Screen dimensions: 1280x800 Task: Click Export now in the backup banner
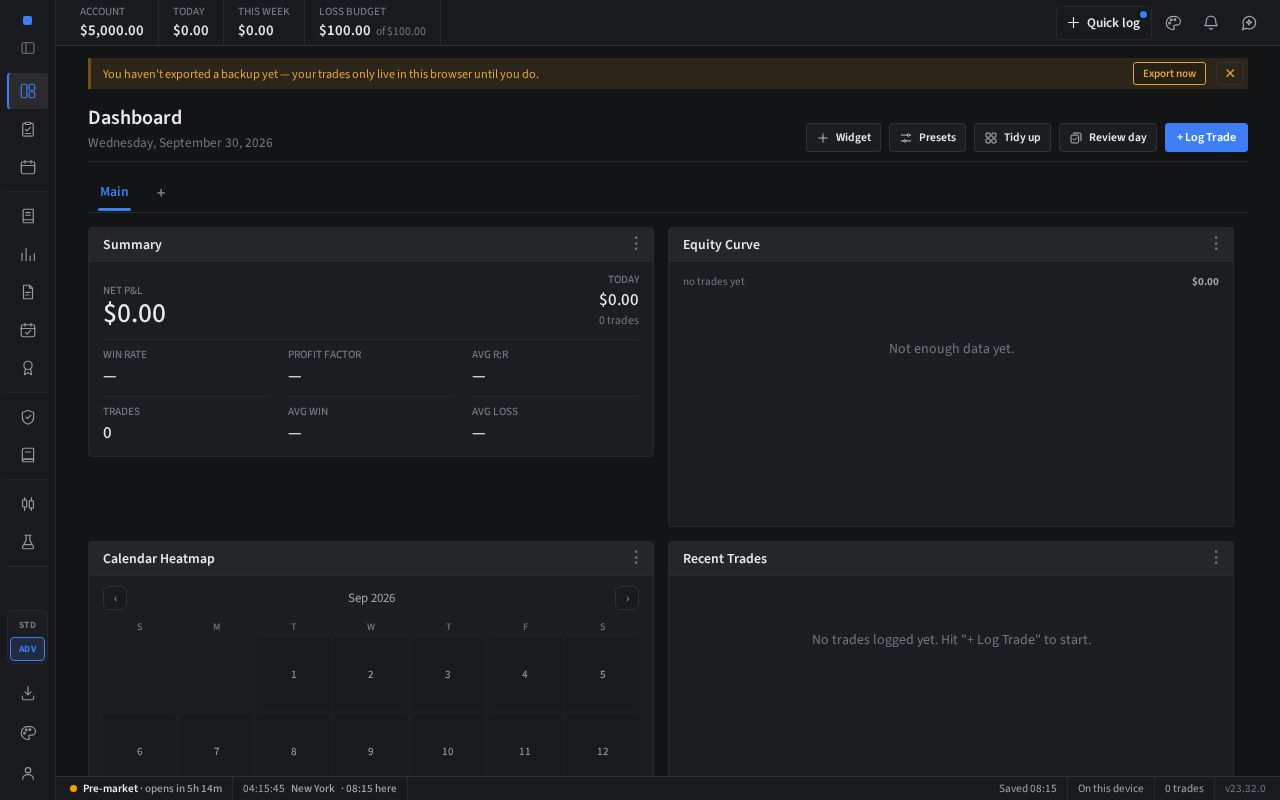click(1169, 73)
